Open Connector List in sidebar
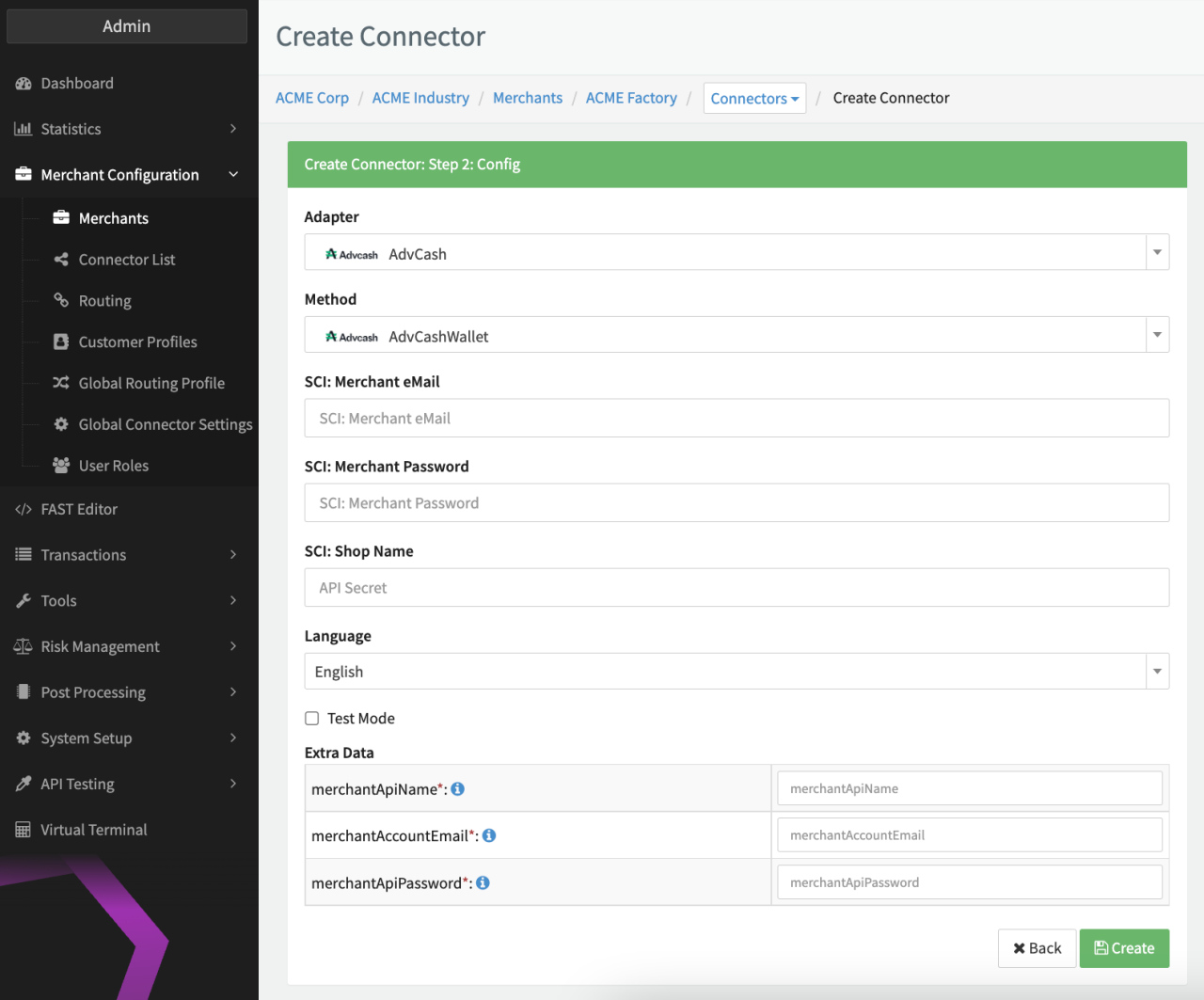This screenshot has height=1000, width=1204. 126,260
